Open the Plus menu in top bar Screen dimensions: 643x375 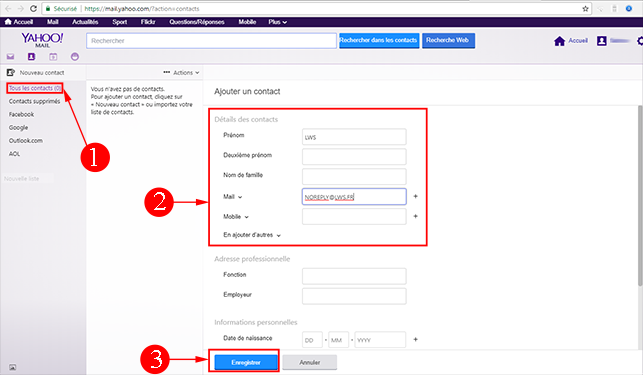click(x=278, y=22)
